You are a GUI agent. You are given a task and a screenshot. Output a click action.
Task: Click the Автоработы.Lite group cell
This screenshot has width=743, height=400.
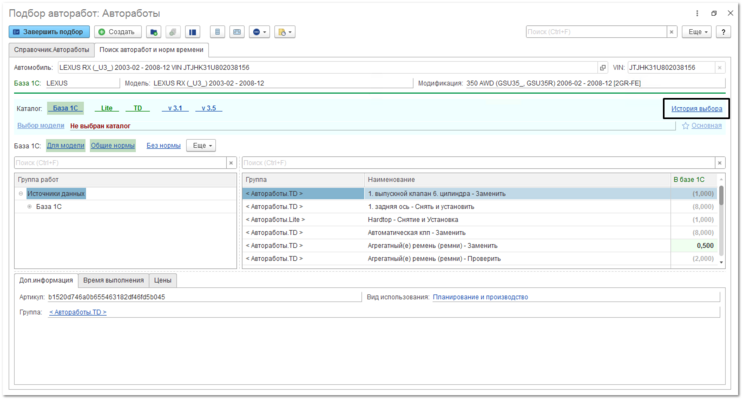pyautogui.click(x=303, y=219)
